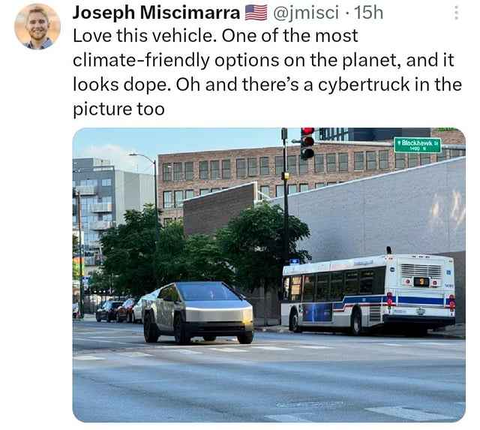Click the American flag emoji beside the name

tap(256, 13)
